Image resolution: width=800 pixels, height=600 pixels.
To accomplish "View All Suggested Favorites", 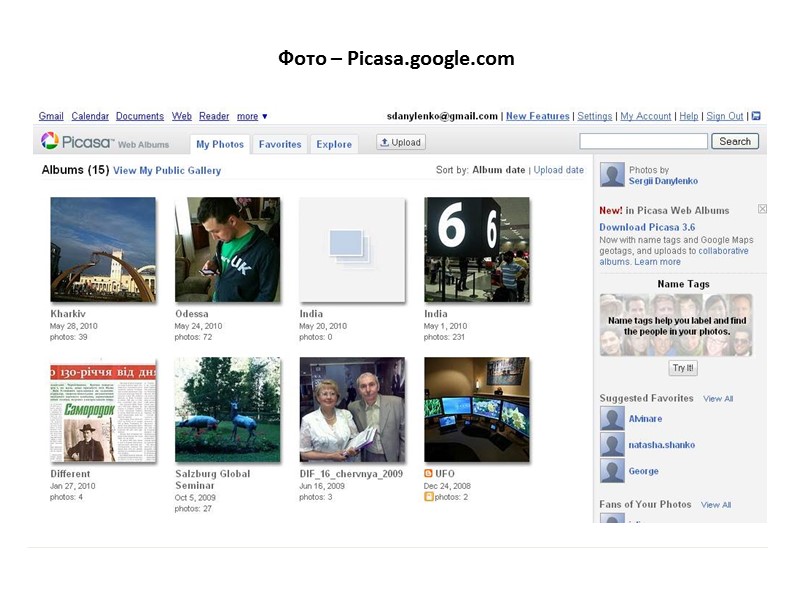I will [x=718, y=398].
